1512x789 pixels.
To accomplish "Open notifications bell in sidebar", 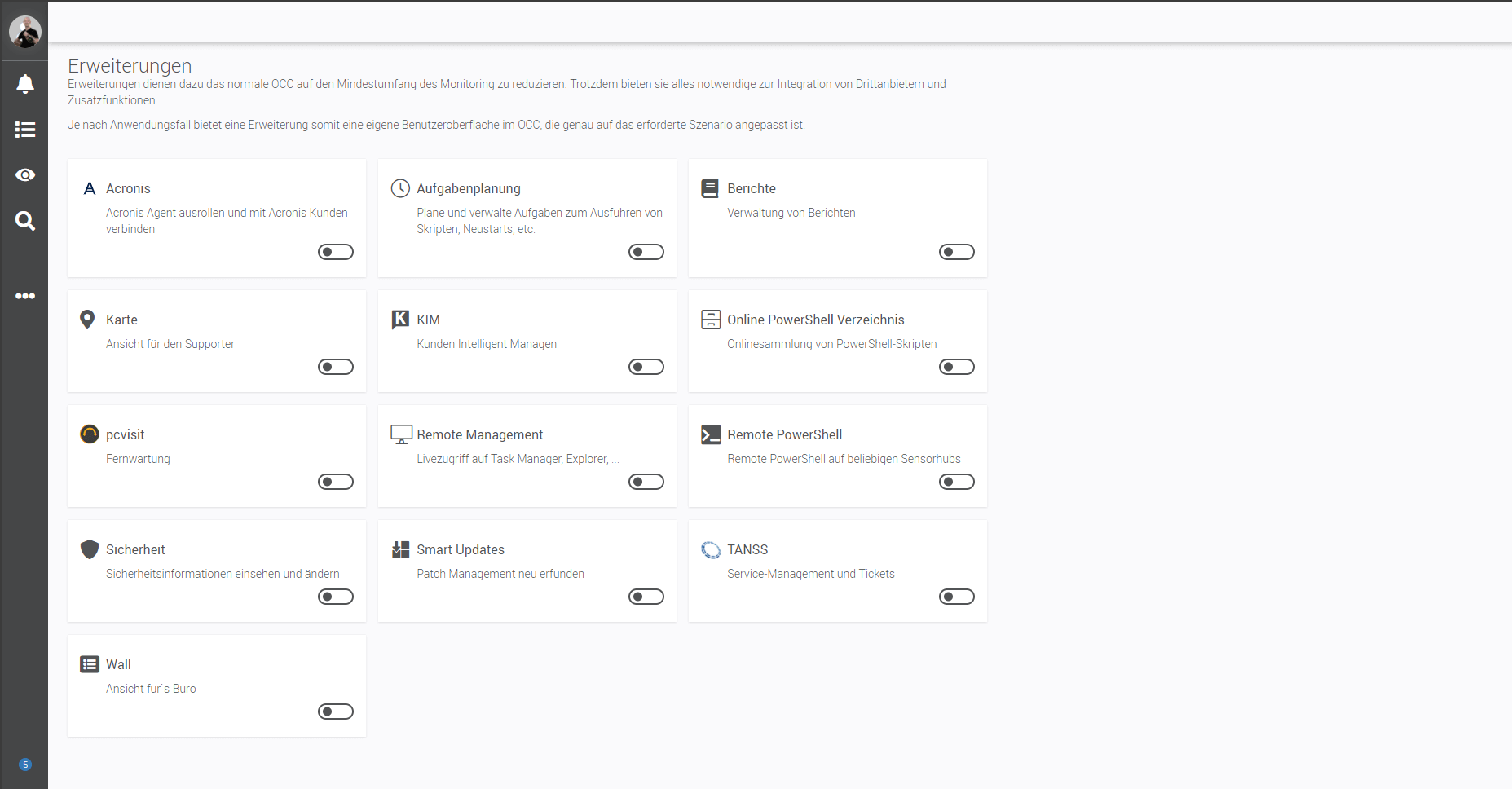I will coord(25,84).
